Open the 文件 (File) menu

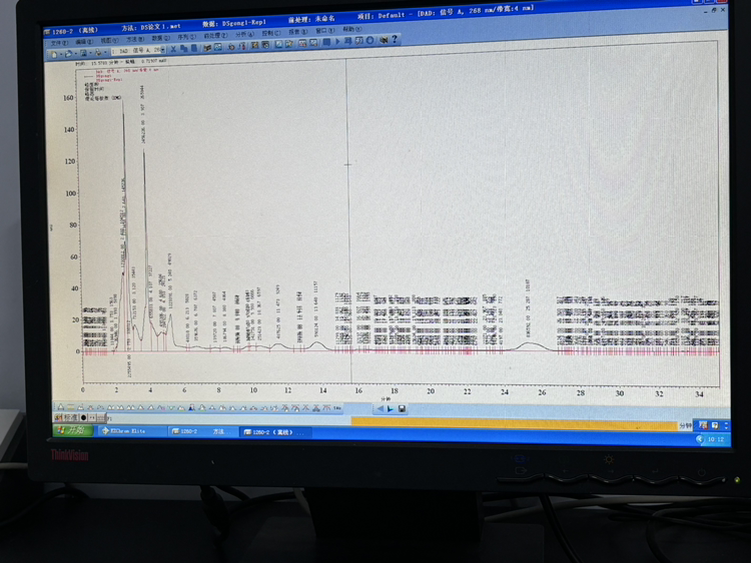[x=59, y=43]
